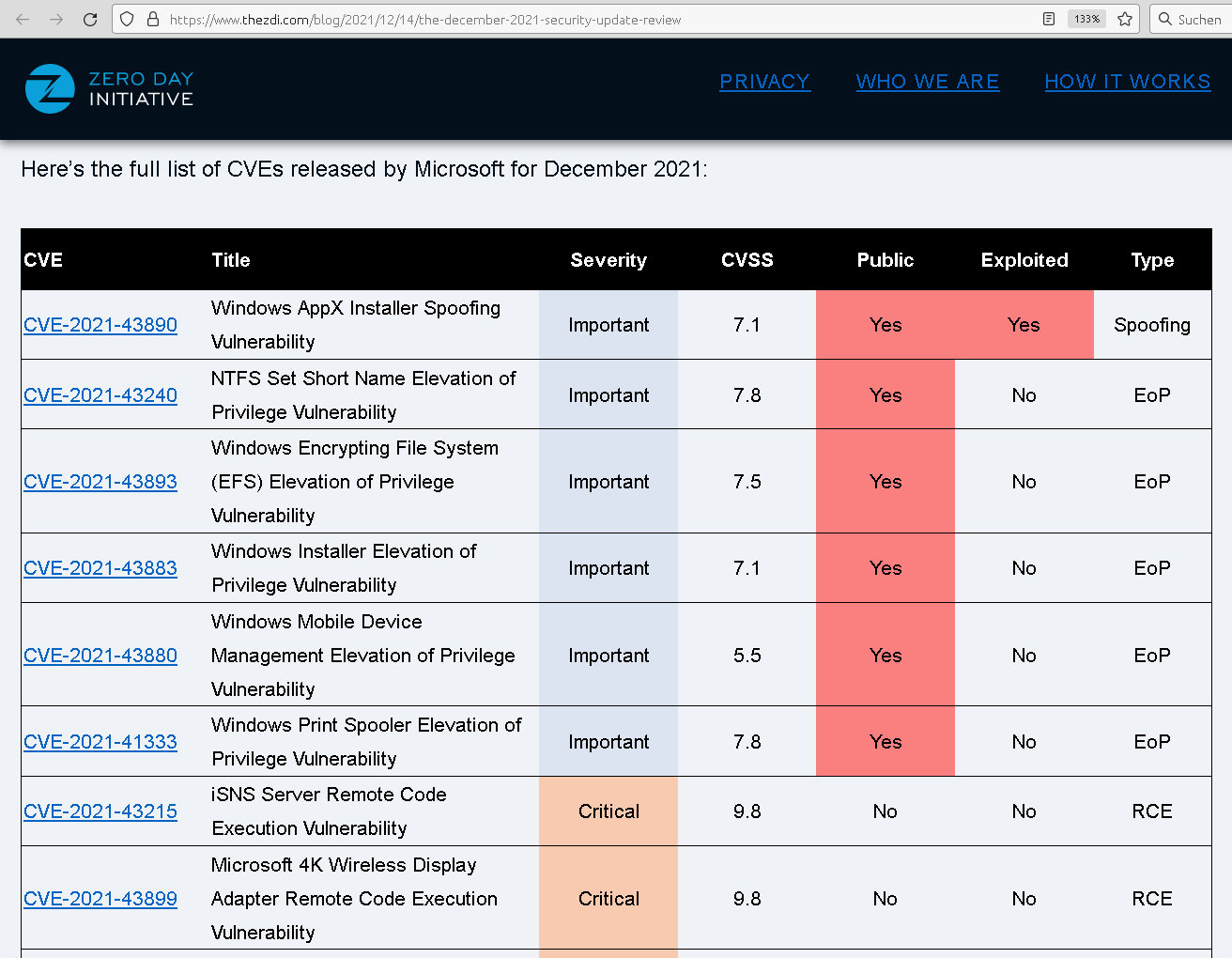Open the WHO WE ARE page
The image size is (1232, 958).
pos(928,82)
